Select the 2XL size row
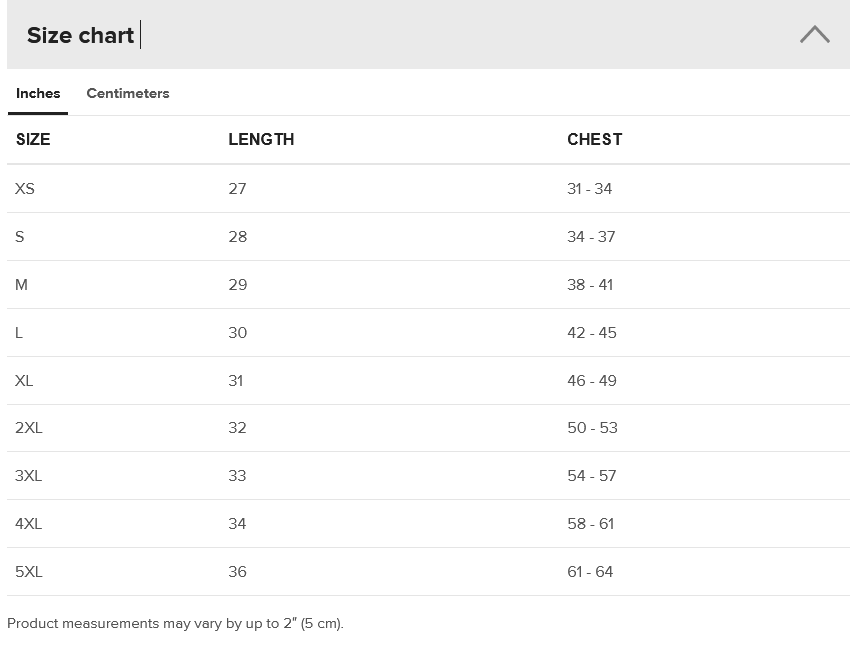 (x=29, y=427)
